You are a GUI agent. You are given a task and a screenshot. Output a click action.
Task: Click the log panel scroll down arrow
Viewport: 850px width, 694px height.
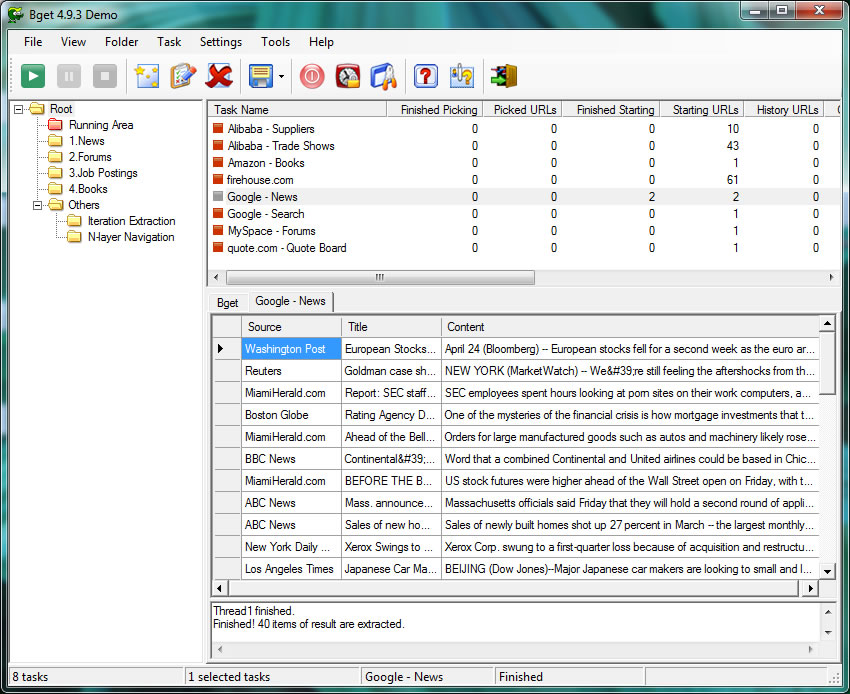coord(828,633)
